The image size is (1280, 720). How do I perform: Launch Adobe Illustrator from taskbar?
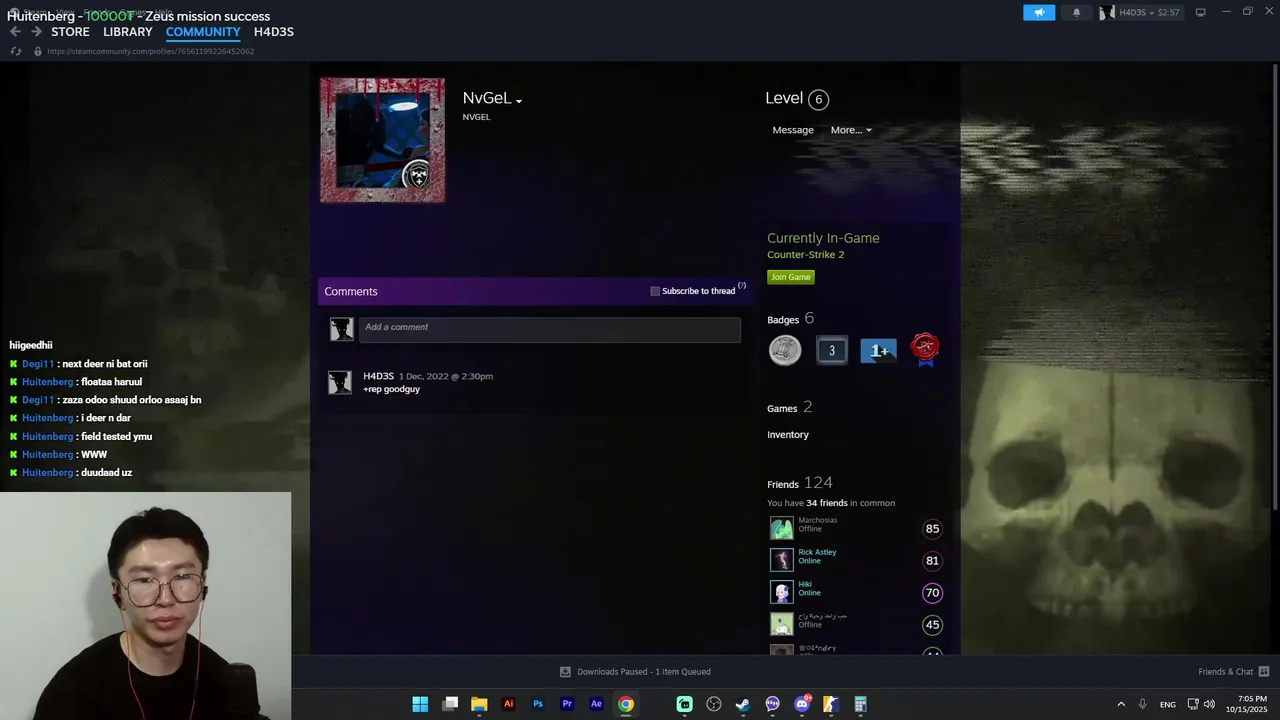508,704
